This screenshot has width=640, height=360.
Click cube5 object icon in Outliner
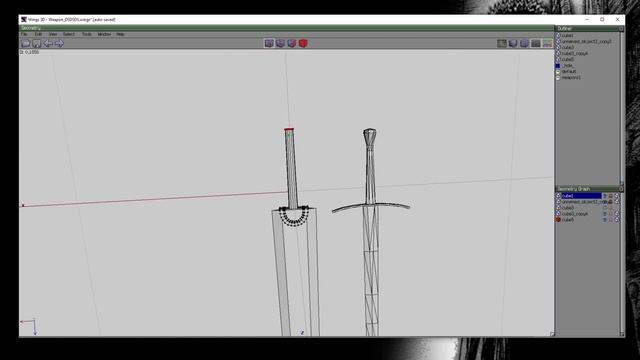(558, 59)
